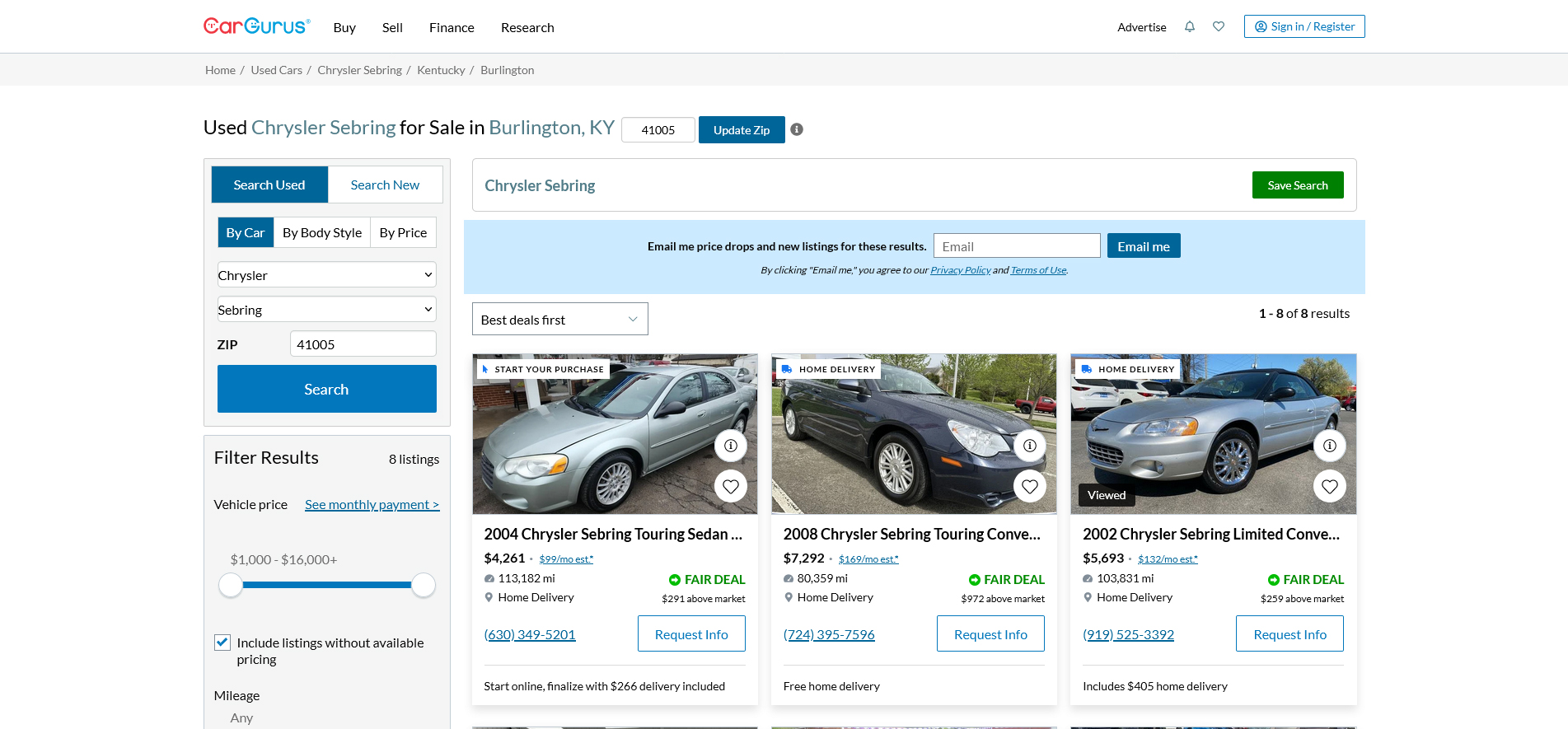Screen dimensions: 1568x729
Task: Open 2008 Chrysler Sebring Touring Convertible title
Action: tap(912, 534)
